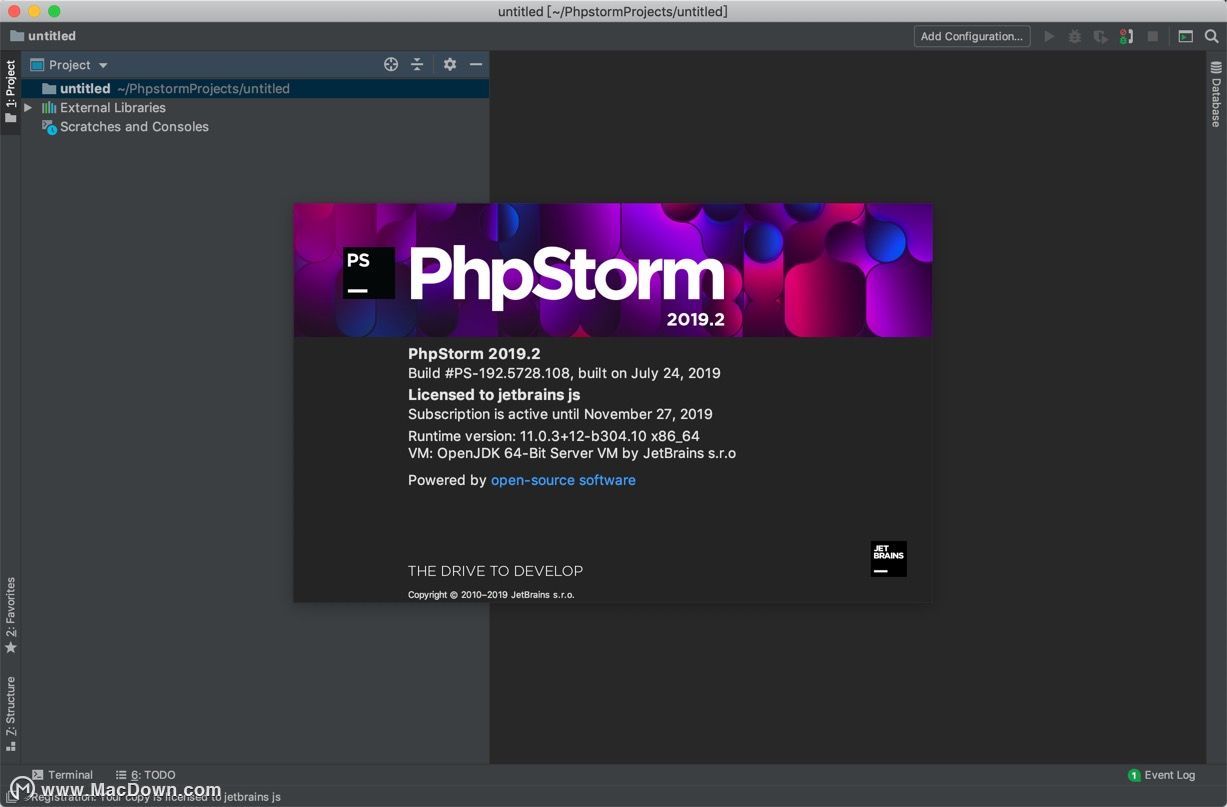Click the Terminal tab's console icon
This screenshot has width=1227, height=807.
pos(37,775)
